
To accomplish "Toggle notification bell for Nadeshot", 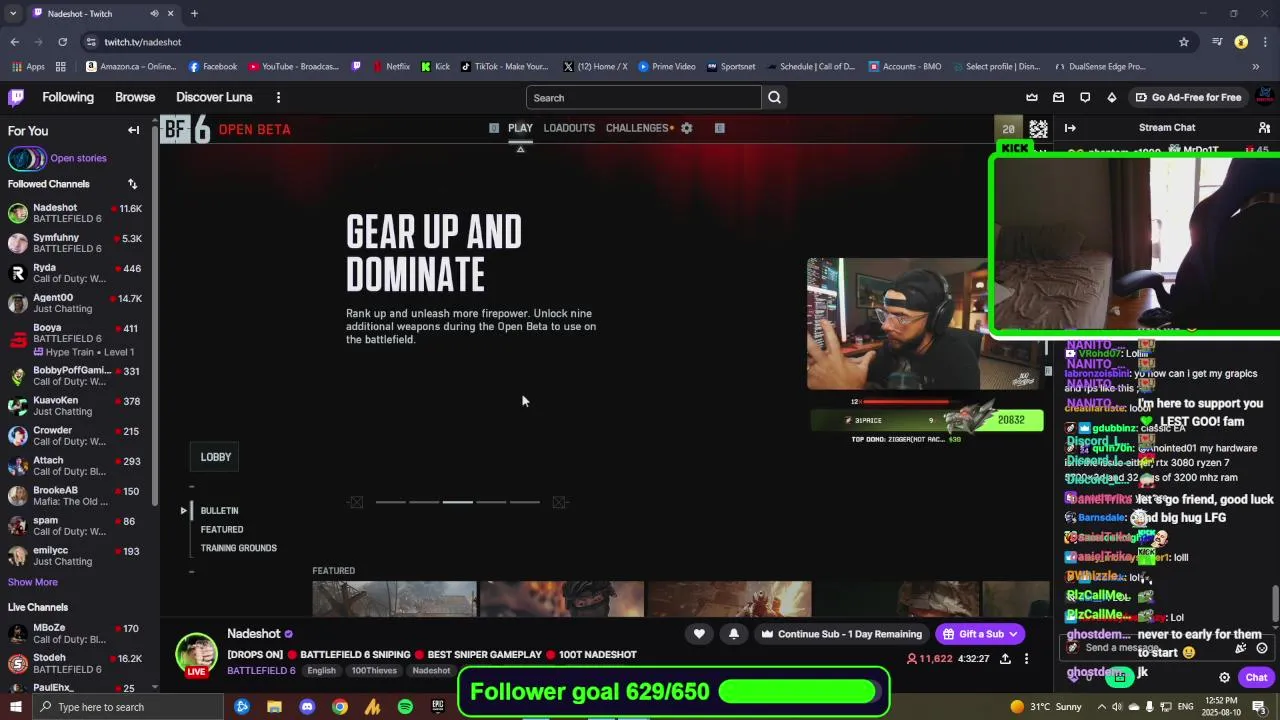I will click(x=734, y=634).
